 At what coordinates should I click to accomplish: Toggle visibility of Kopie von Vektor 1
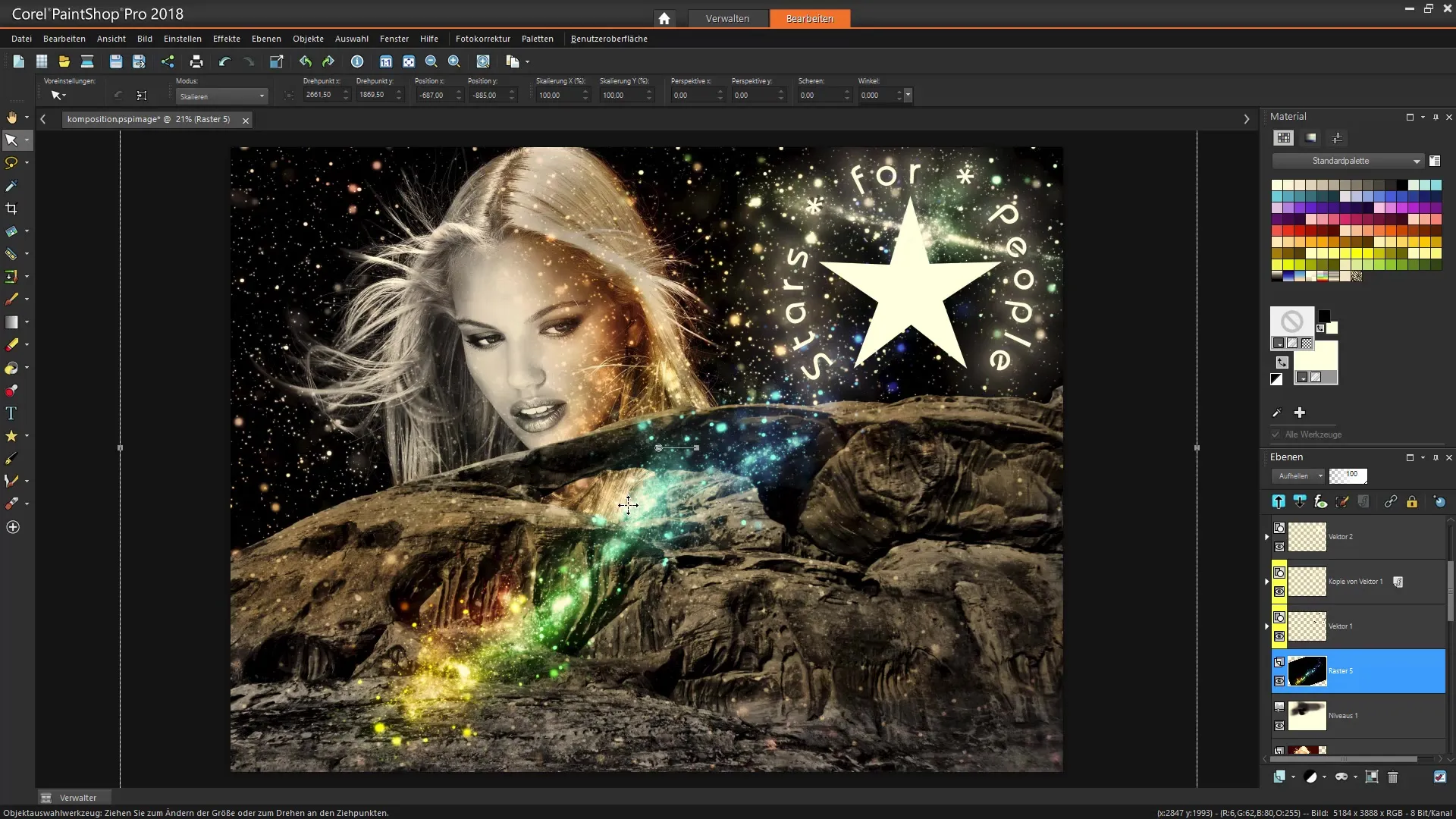click(x=1279, y=591)
